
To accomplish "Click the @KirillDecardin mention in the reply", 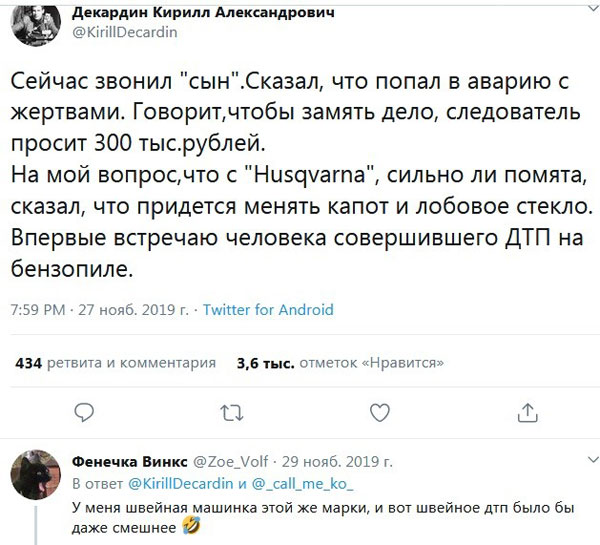I will click(179, 483).
